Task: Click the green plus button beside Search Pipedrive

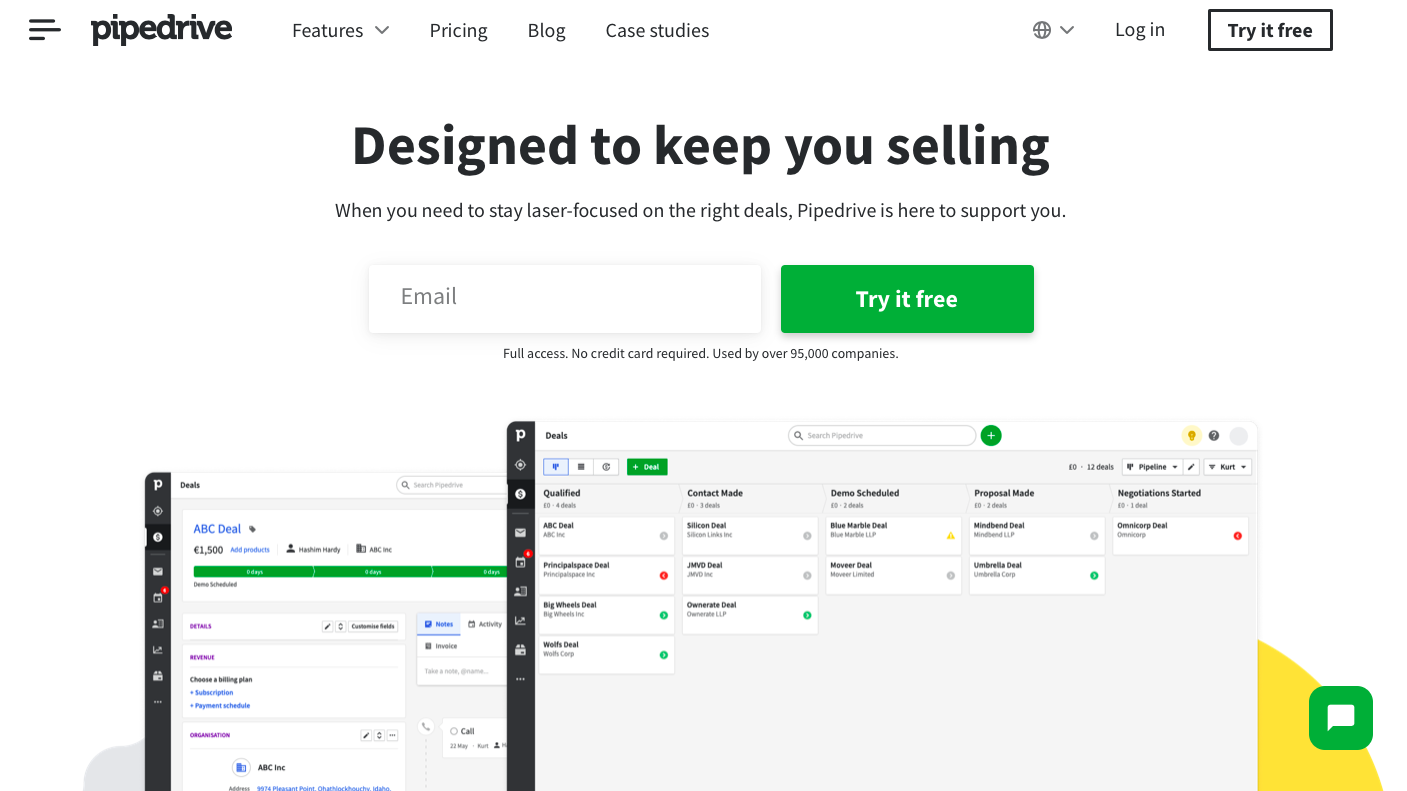Action: (991, 435)
